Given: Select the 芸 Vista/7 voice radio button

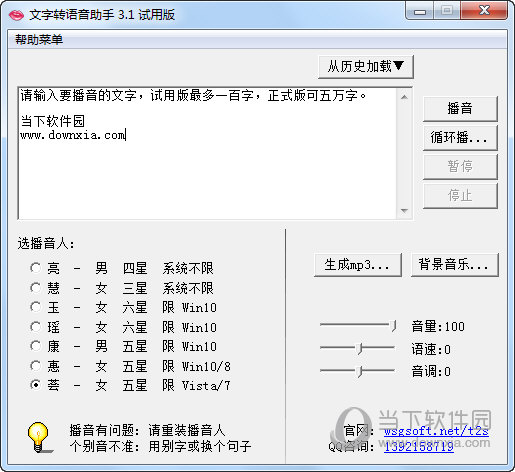Looking at the screenshot, I should 35,385.
